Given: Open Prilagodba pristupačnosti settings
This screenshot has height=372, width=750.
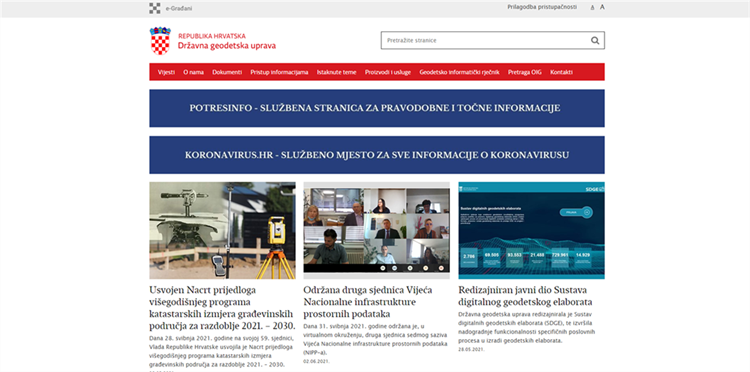Looking at the screenshot, I should pos(542,7).
